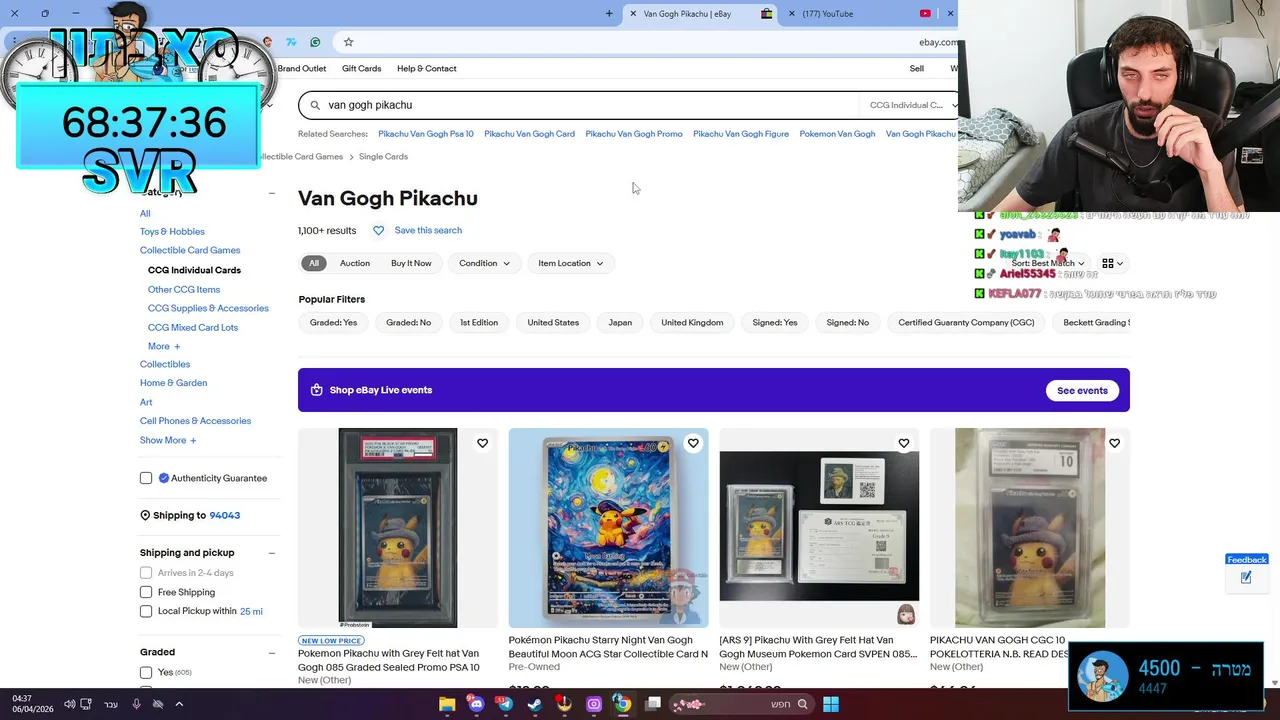This screenshot has width=1280, height=720.
Task: Change the 25 mi pickup distance
Action: [251, 611]
